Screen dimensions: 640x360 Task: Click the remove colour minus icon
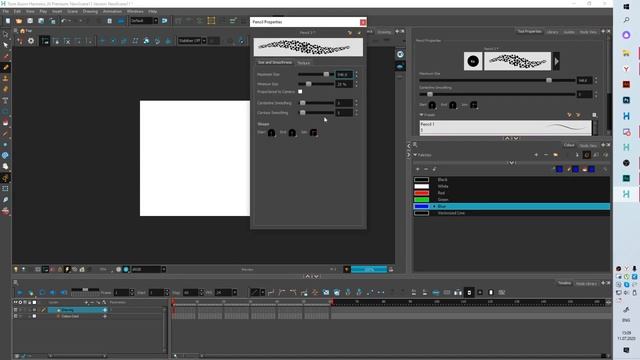[x=426, y=169]
